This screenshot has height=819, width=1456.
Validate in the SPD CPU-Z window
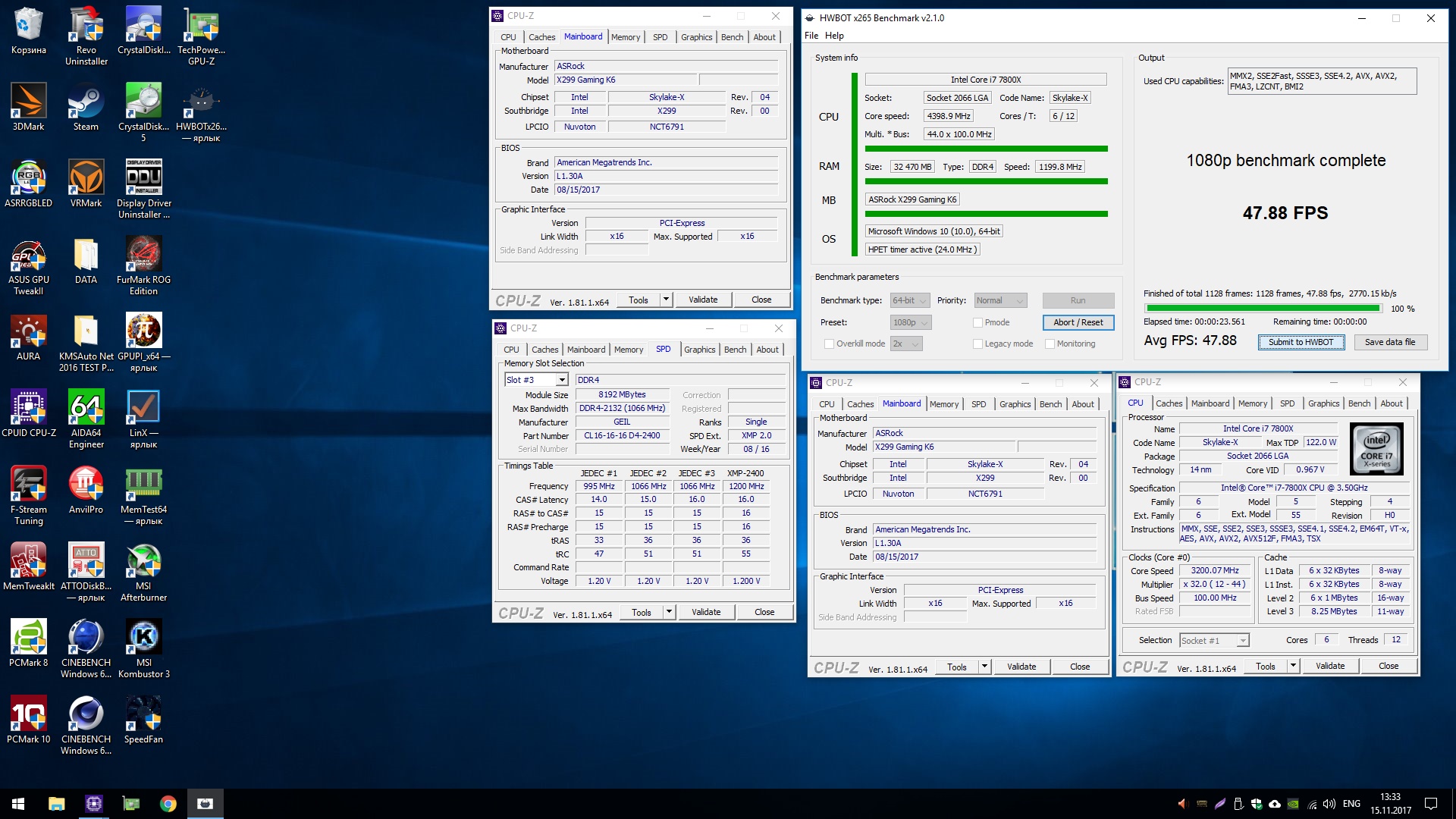706,612
